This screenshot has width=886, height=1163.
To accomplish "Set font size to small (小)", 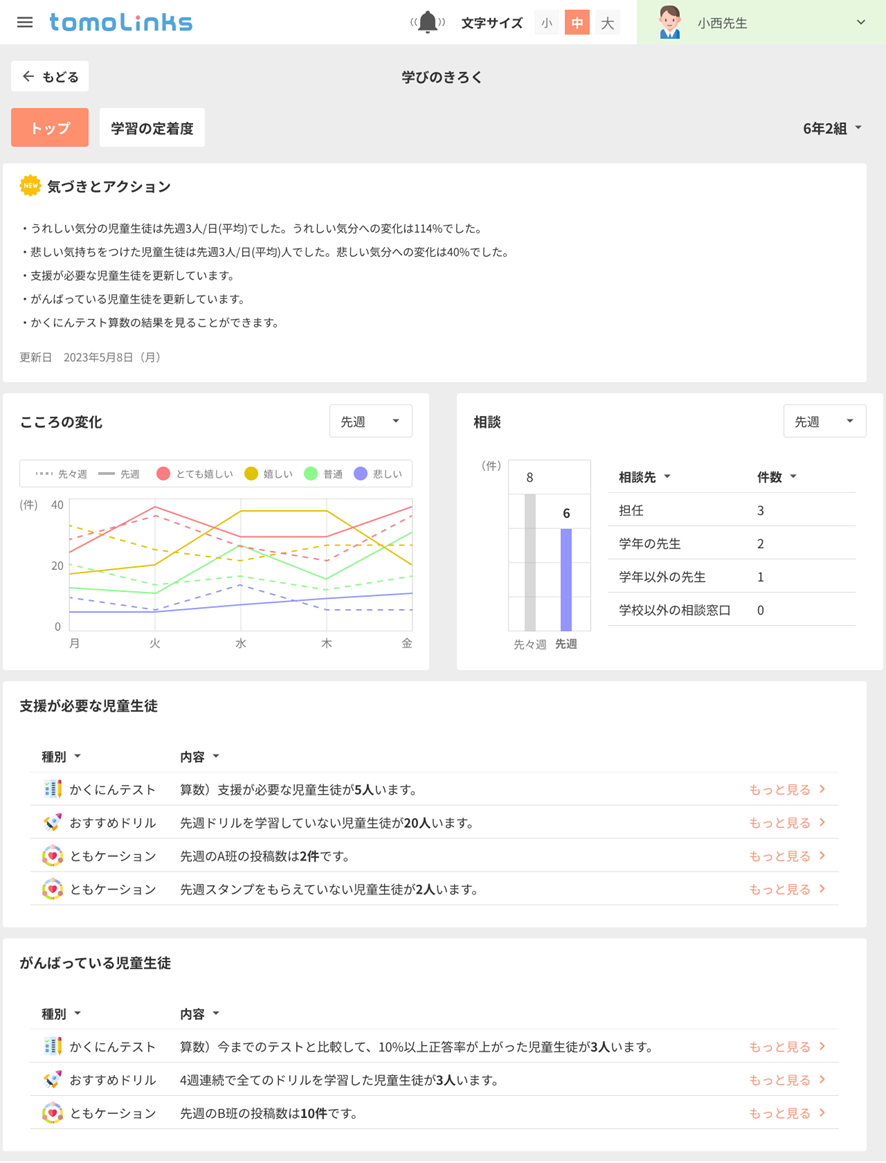I will pyautogui.click(x=546, y=23).
